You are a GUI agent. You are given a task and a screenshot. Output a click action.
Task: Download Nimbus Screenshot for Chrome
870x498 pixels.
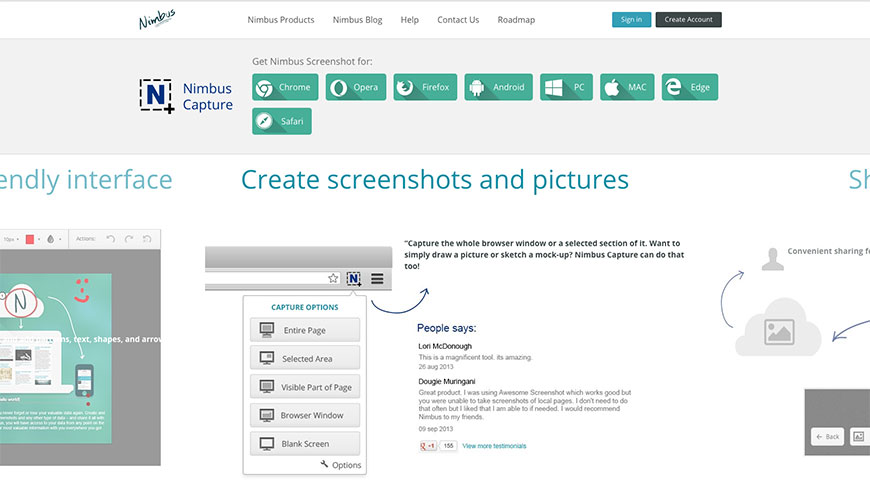[285, 87]
